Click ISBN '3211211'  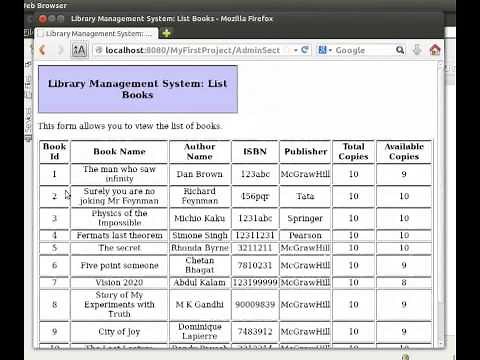(255, 248)
